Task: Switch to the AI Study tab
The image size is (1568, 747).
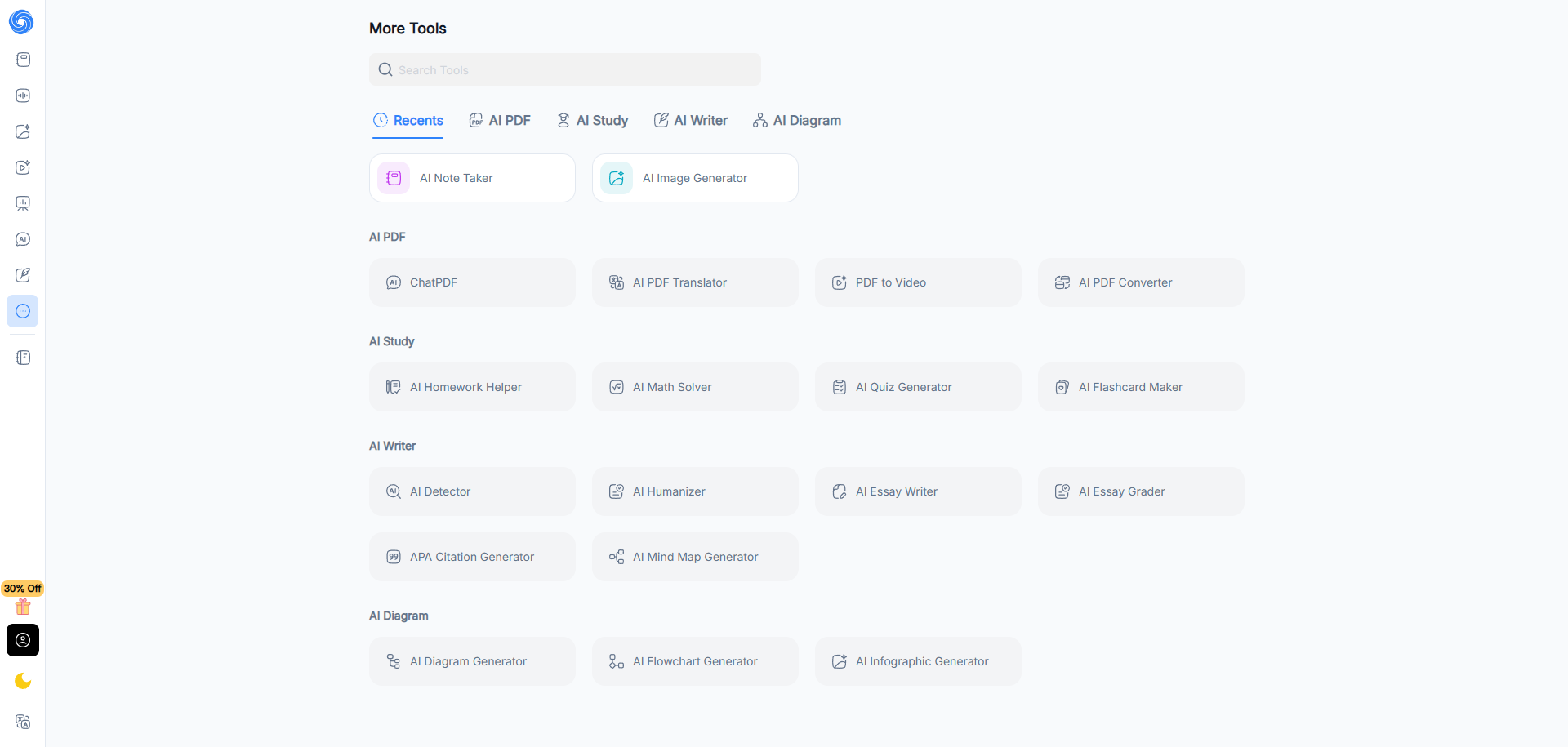Action: pyautogui.click(x=592, y=121)
